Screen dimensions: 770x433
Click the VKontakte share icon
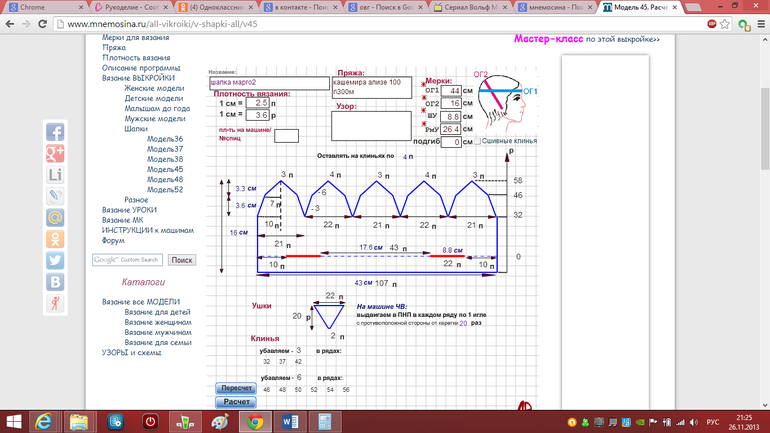[55, 281]
